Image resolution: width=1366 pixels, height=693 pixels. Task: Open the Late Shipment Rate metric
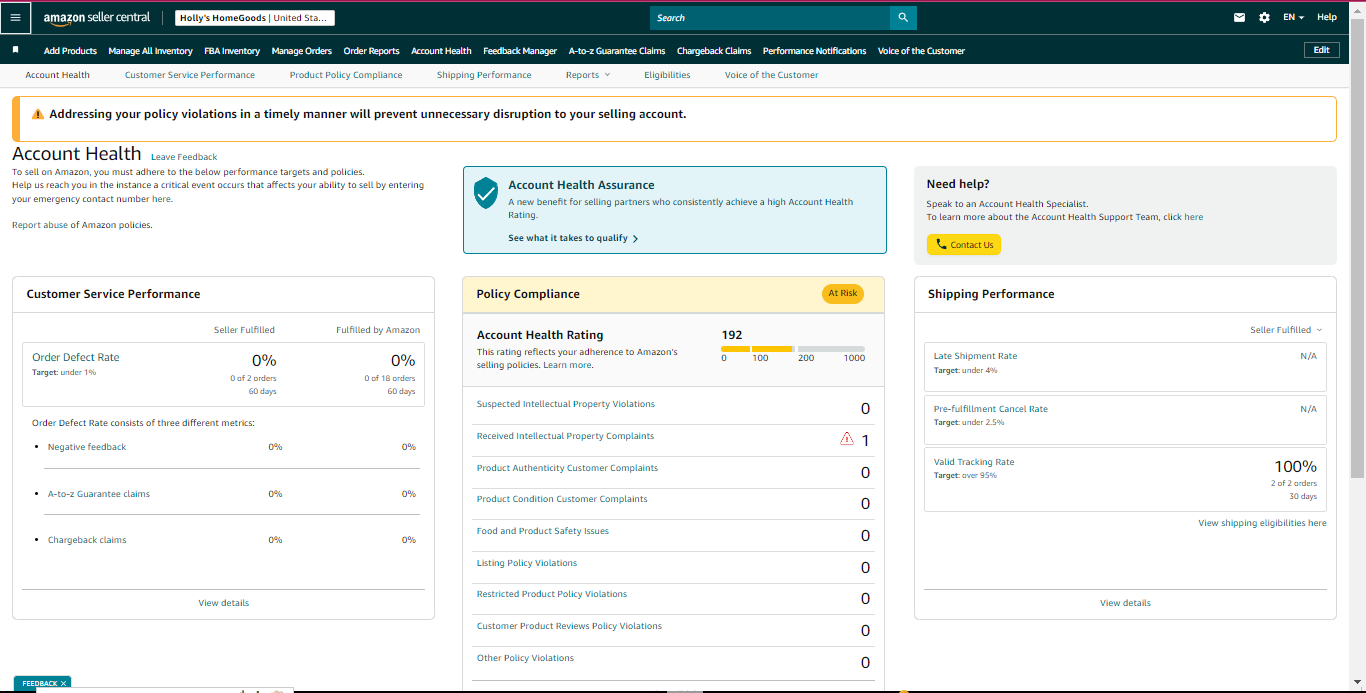click(x=975, y=356)
